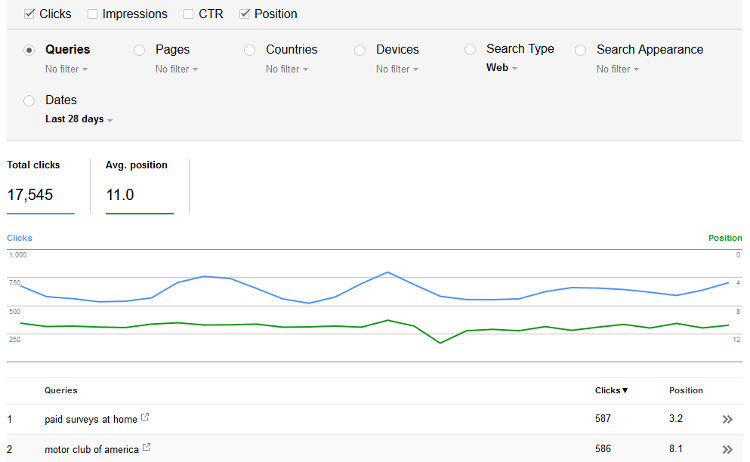Select the Pages radio button

click(139, 50)
